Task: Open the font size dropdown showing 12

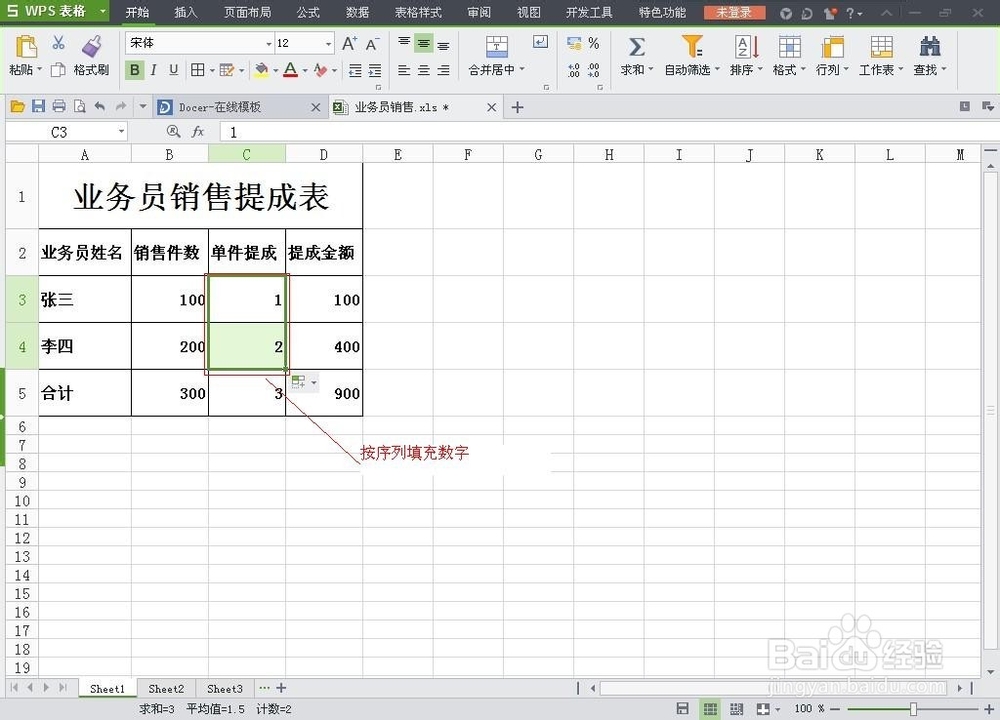Action: click(328, 44)
